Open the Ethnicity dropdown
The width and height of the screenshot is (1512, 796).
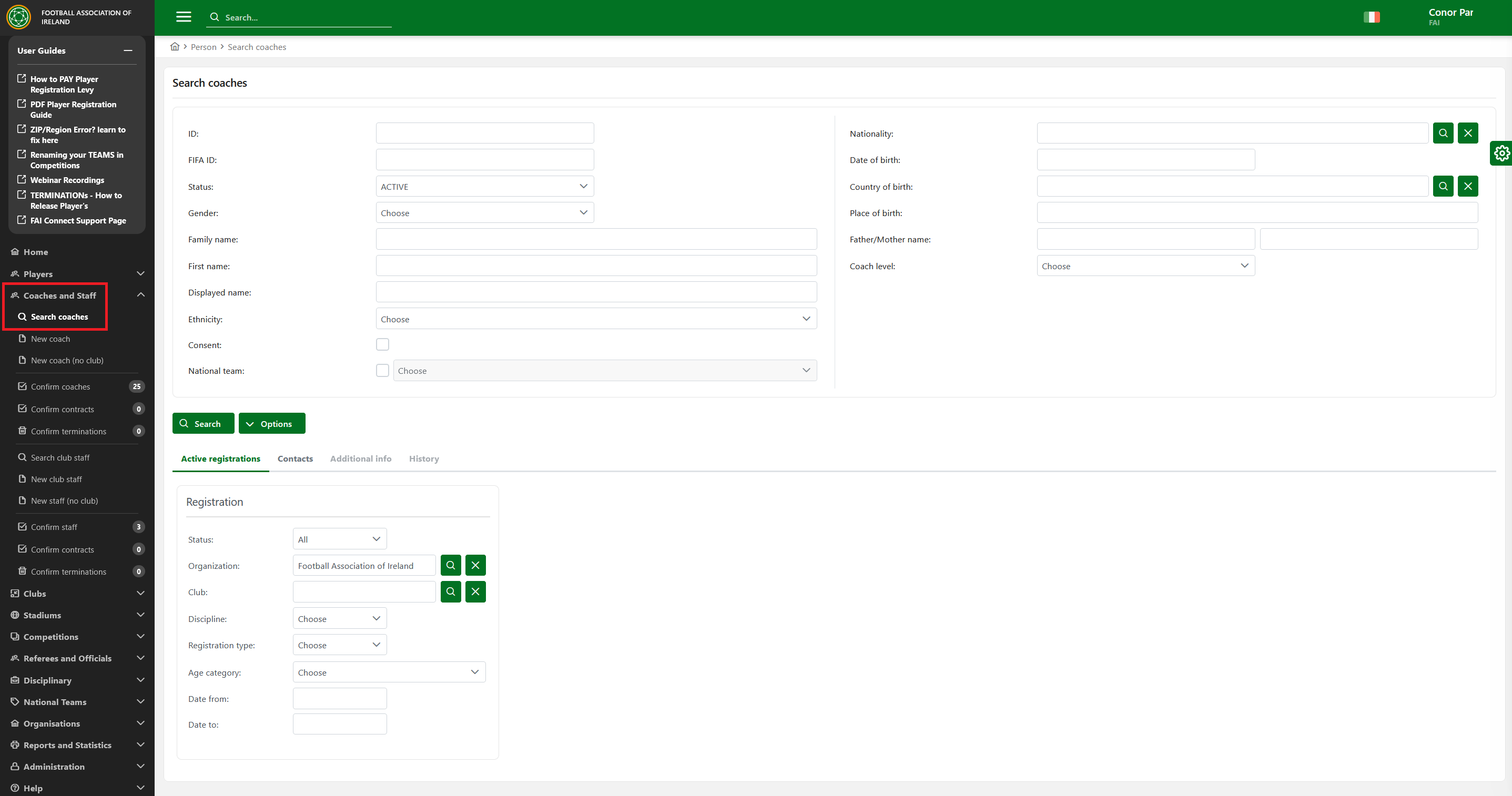596,319
